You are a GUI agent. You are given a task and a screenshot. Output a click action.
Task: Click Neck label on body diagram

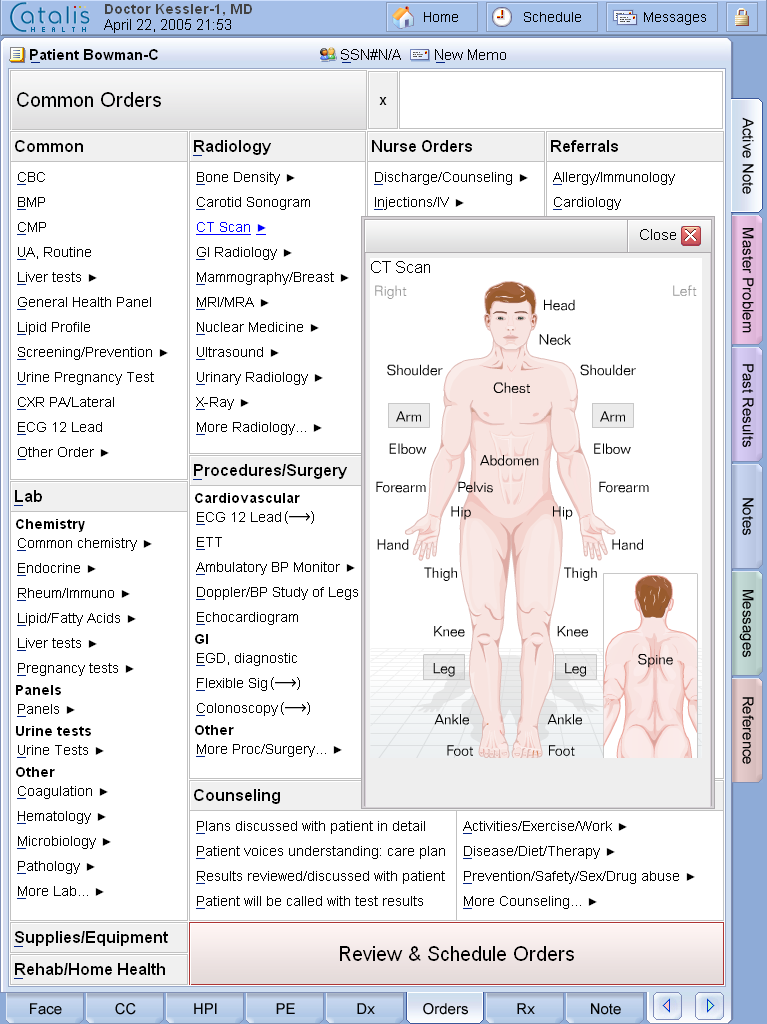point(555,340)
